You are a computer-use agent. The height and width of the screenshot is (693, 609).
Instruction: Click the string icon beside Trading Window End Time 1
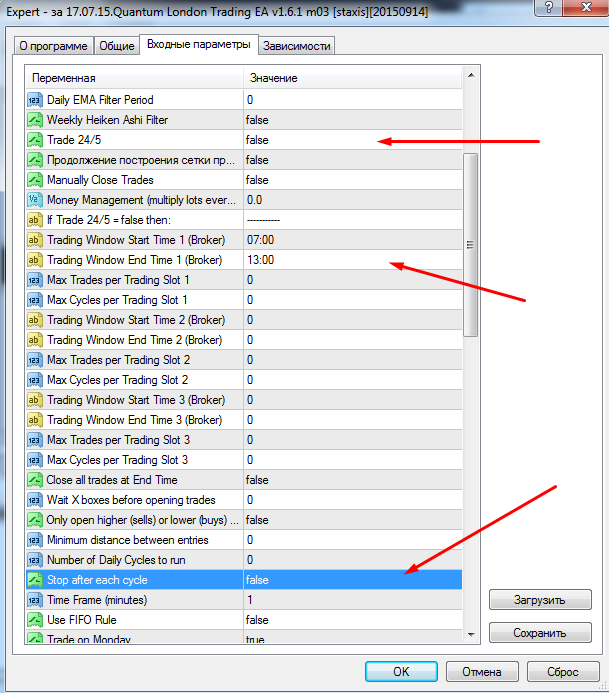[35, 260]
